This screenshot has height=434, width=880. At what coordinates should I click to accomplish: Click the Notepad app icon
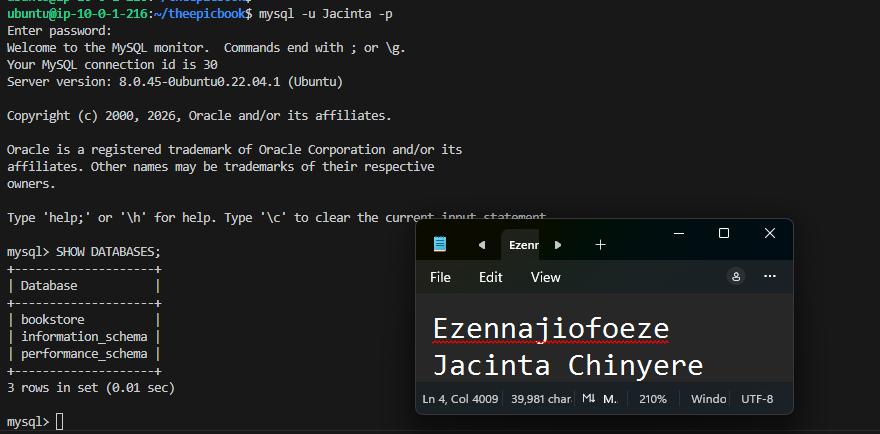click(440, 244)
